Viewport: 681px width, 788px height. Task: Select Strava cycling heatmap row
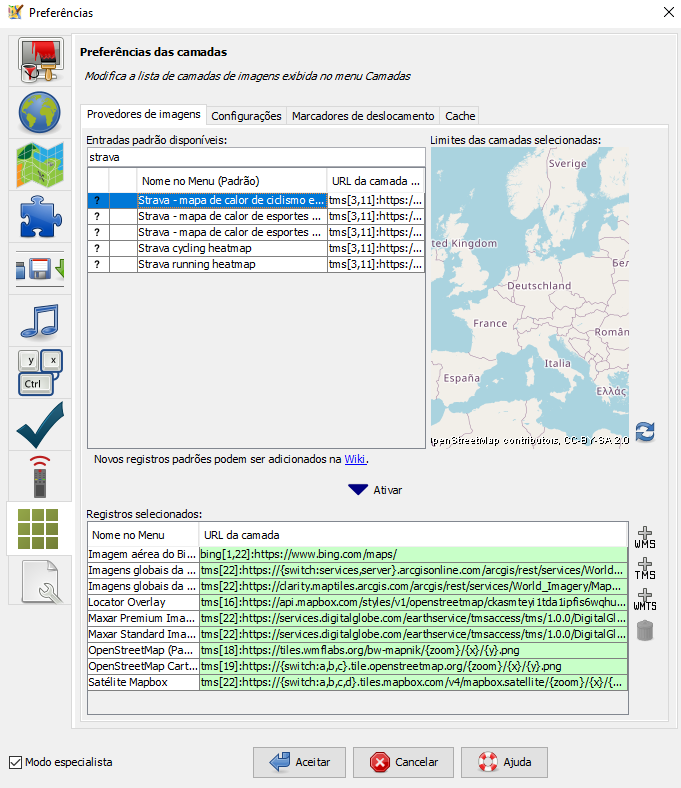[256, 248]
